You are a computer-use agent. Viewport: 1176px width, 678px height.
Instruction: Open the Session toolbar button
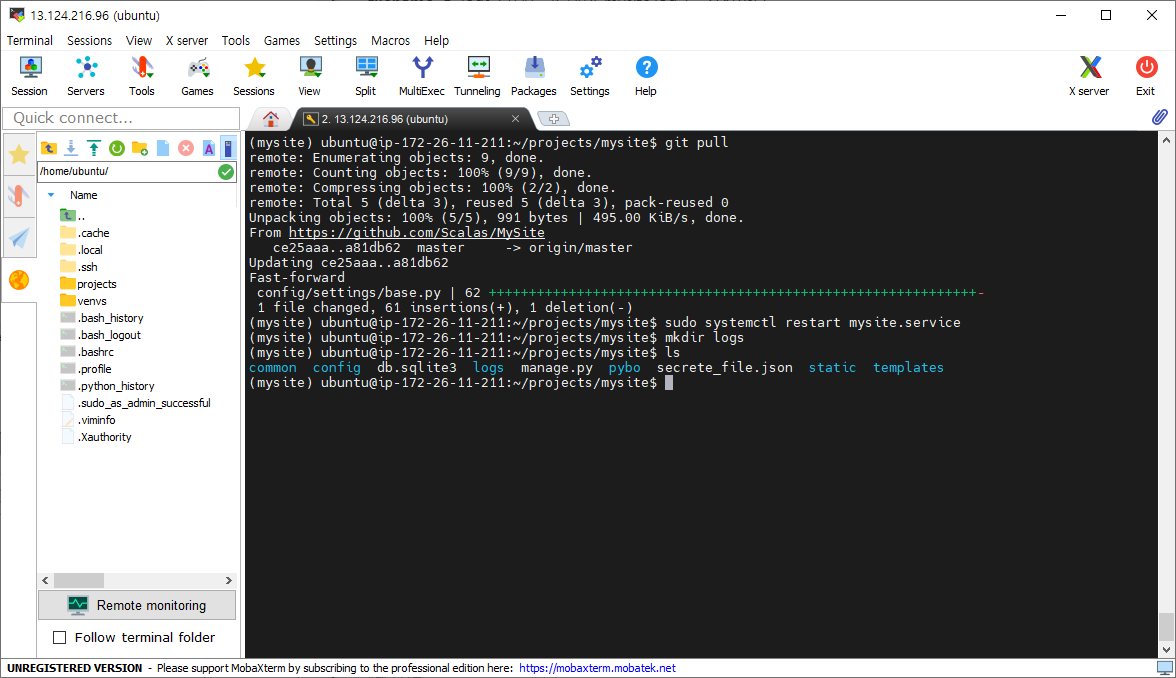coord(29,76)
